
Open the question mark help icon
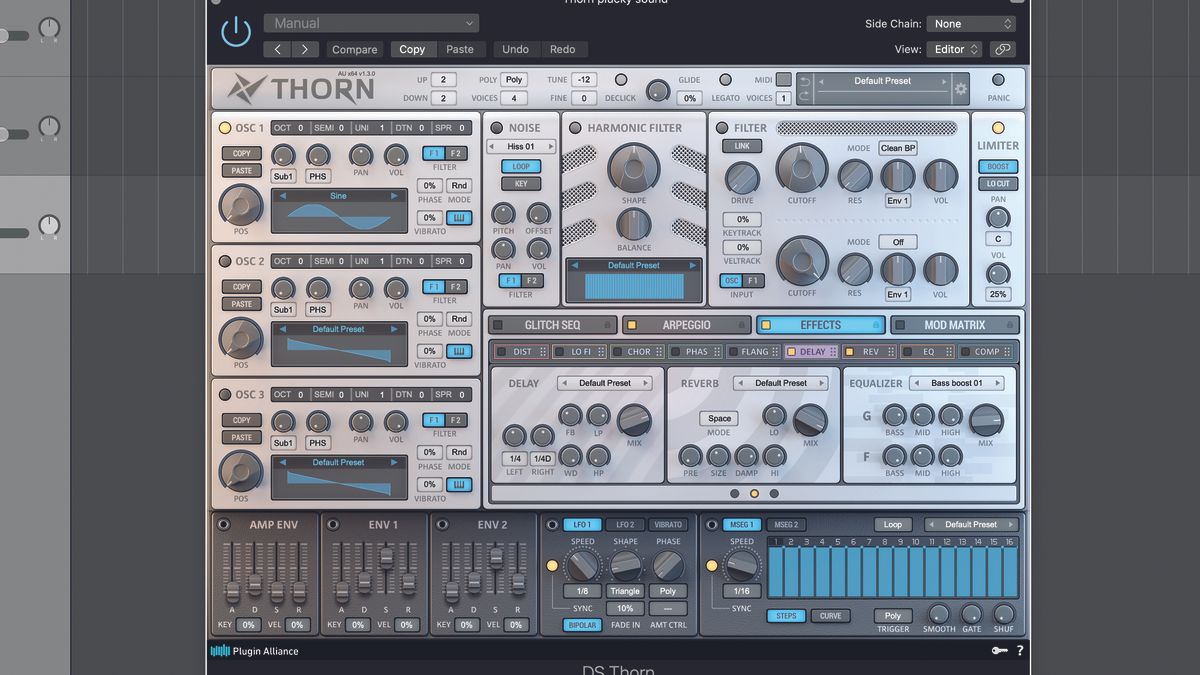tap(1019, 650)
